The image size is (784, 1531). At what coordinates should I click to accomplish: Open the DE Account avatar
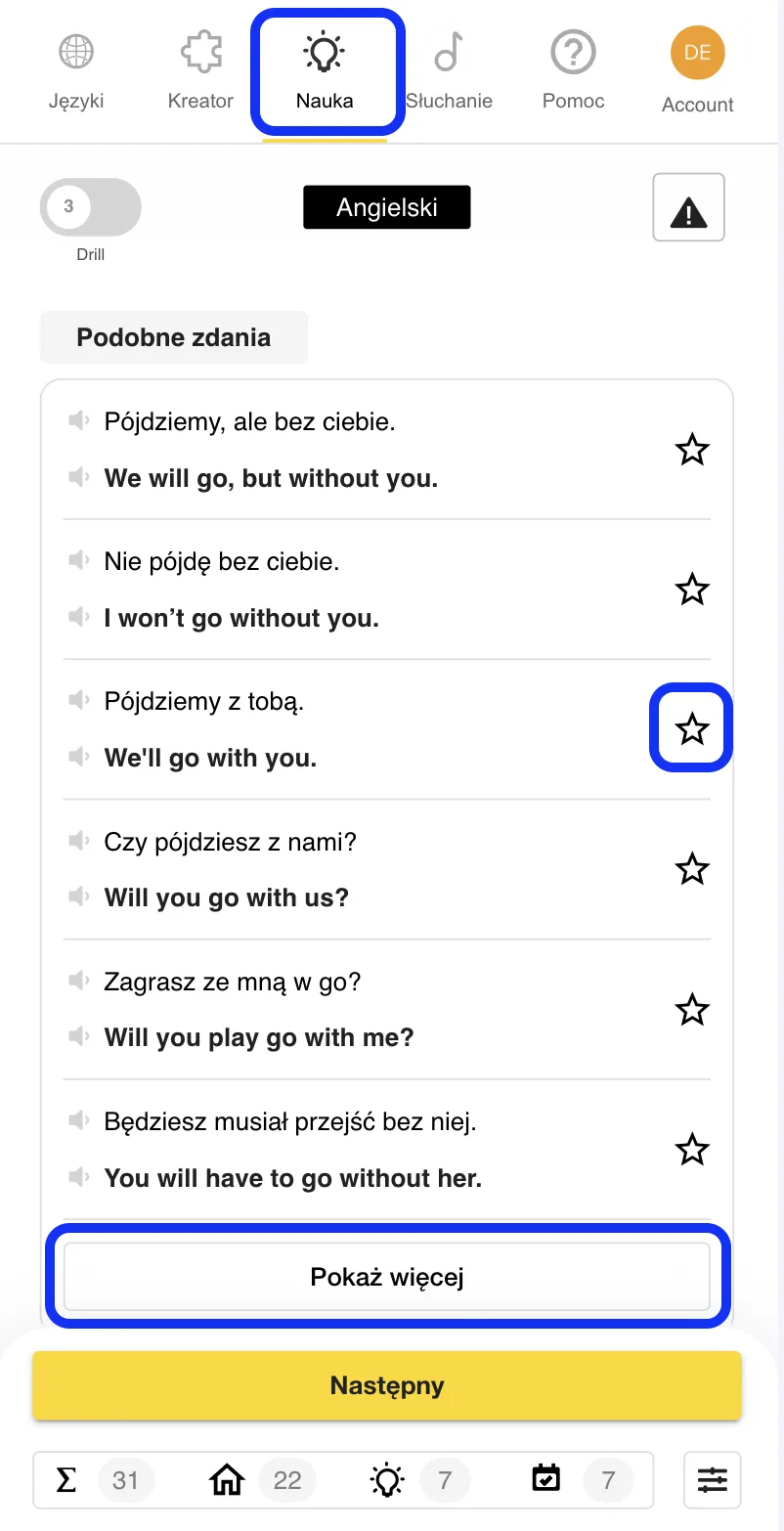point(698,53)
